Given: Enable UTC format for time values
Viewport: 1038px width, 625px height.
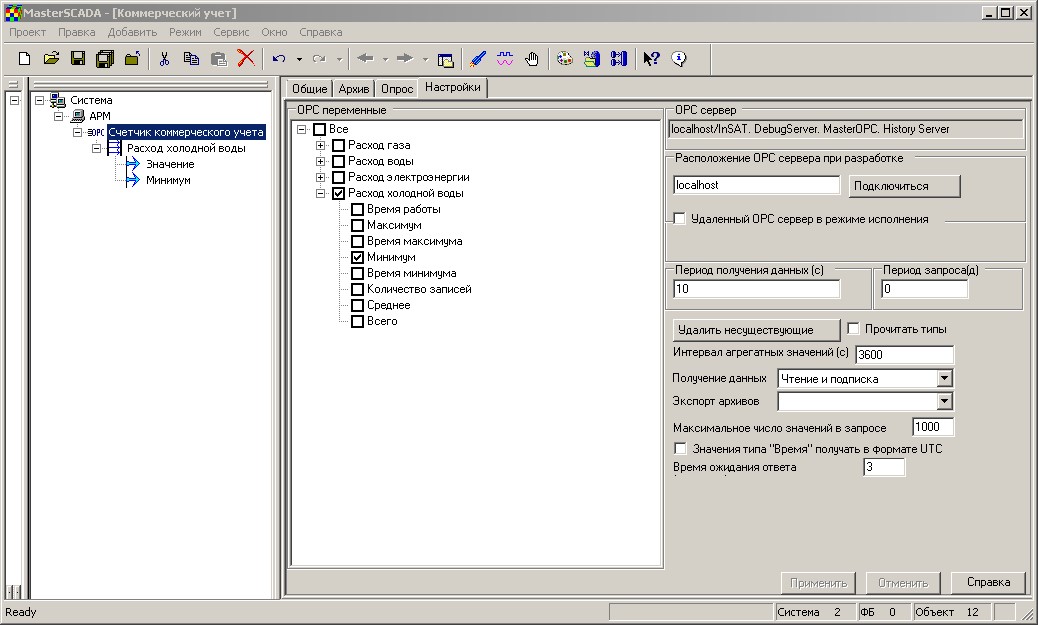Looking at the screenshot, I should point(680,448).
